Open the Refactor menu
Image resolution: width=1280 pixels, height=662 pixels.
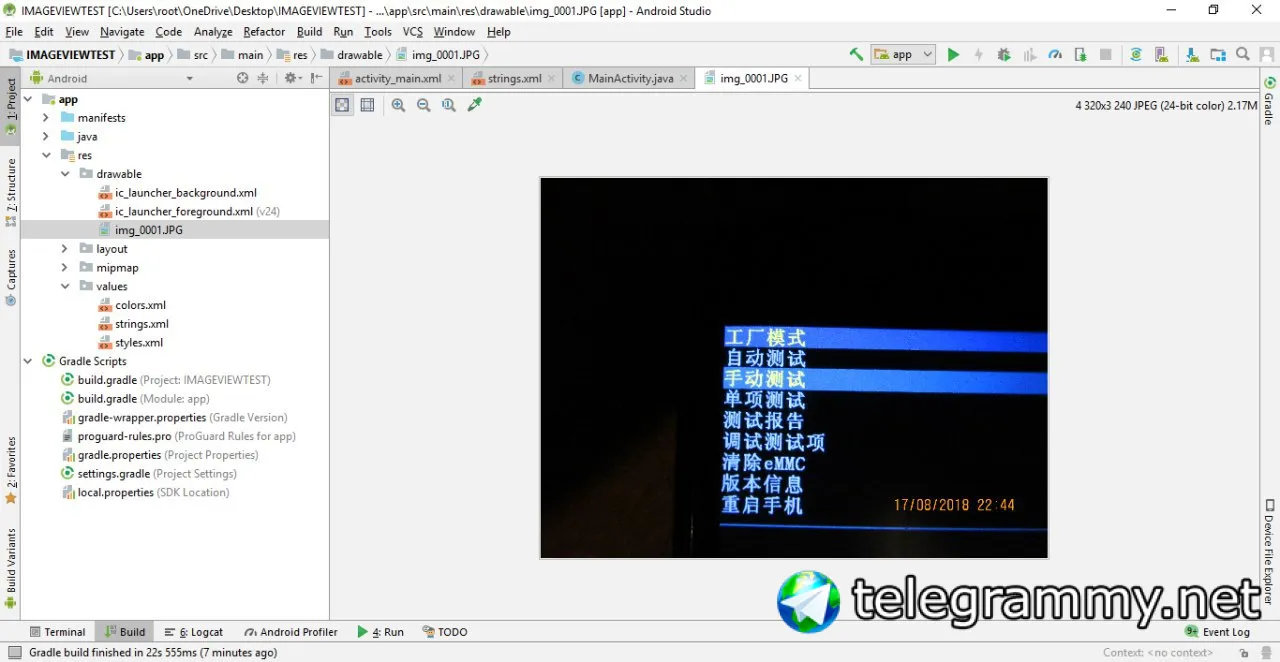264,32
